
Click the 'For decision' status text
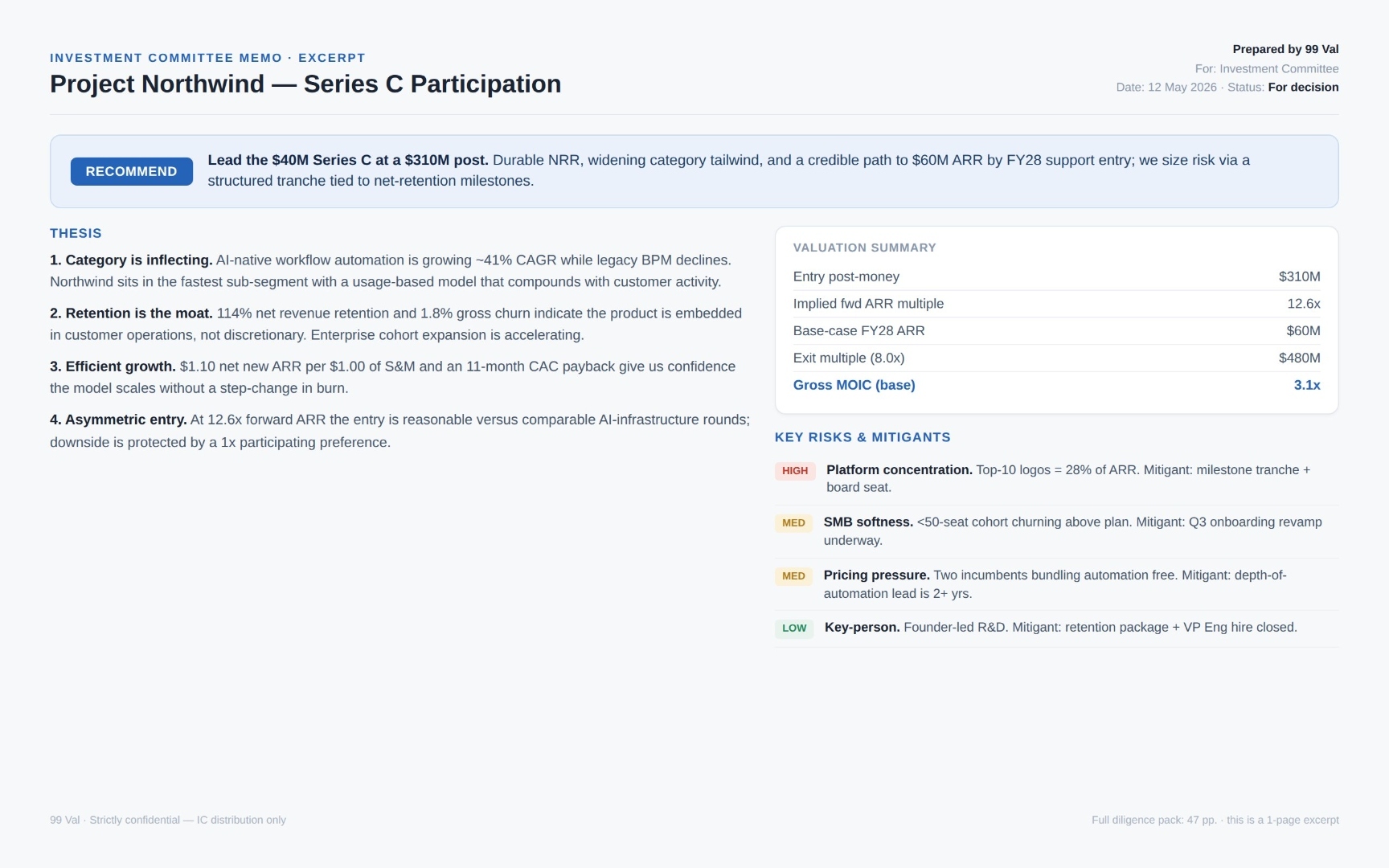[1303, 87]
